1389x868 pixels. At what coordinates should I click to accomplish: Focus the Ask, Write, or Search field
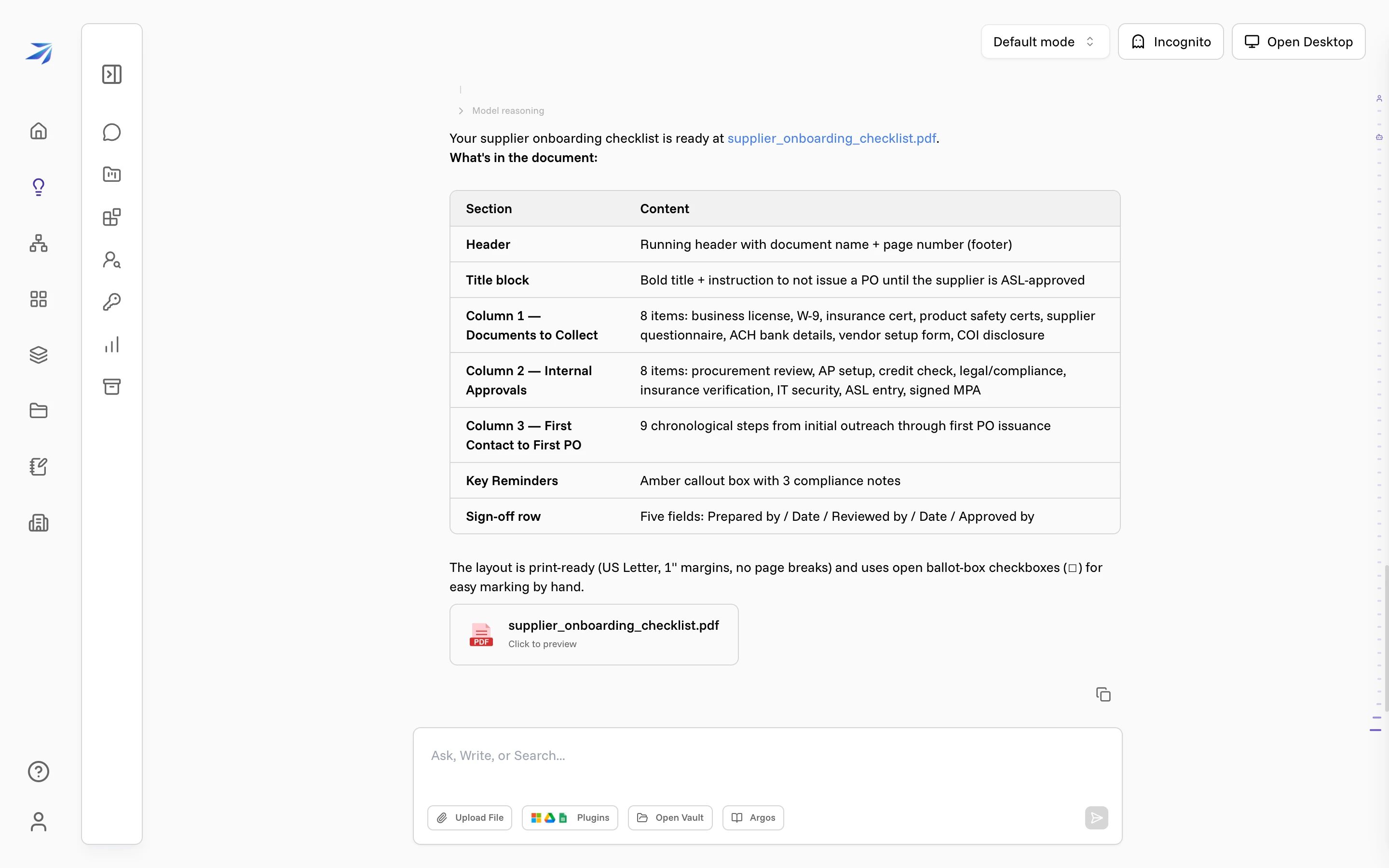coord(767,756)
